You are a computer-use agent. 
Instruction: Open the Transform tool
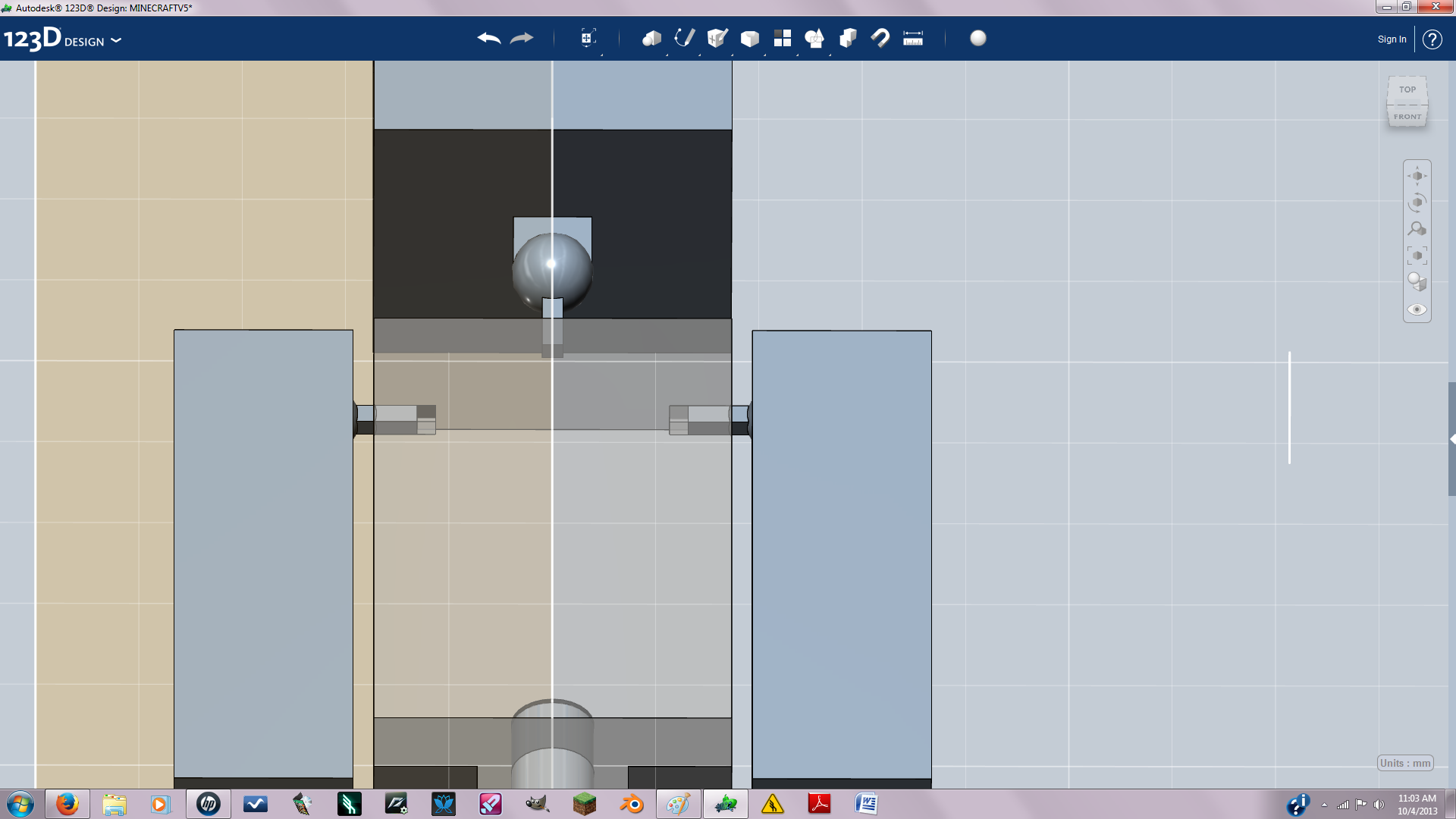pos(588,38)
